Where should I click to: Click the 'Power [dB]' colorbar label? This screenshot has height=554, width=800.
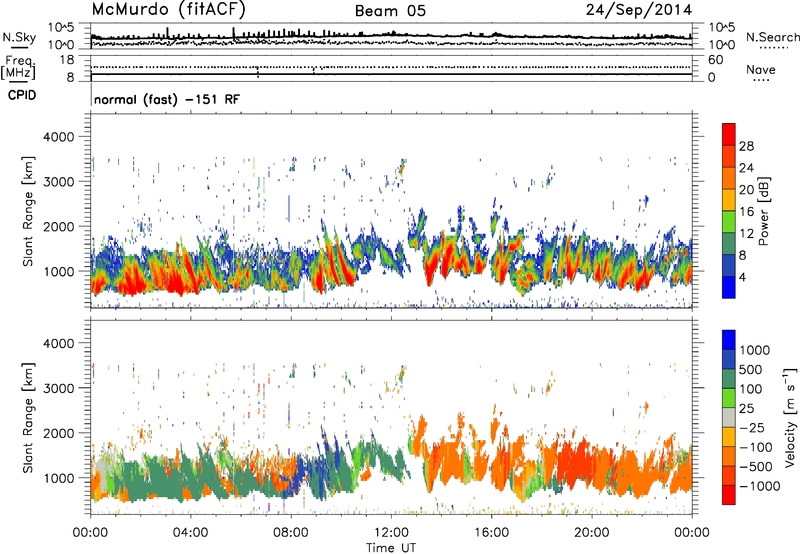tap(763, 211)
